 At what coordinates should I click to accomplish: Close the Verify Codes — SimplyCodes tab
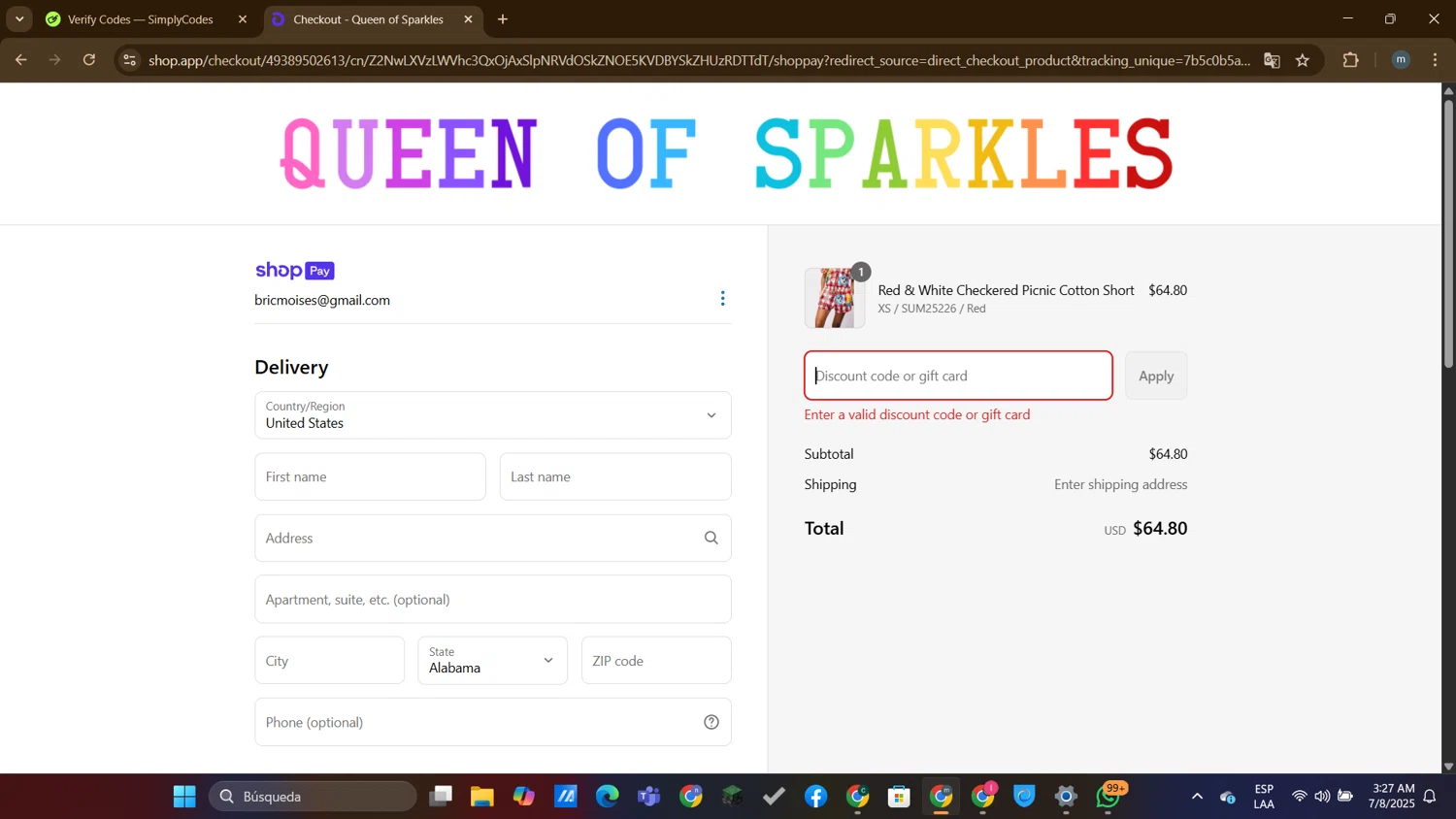[243, 19]
